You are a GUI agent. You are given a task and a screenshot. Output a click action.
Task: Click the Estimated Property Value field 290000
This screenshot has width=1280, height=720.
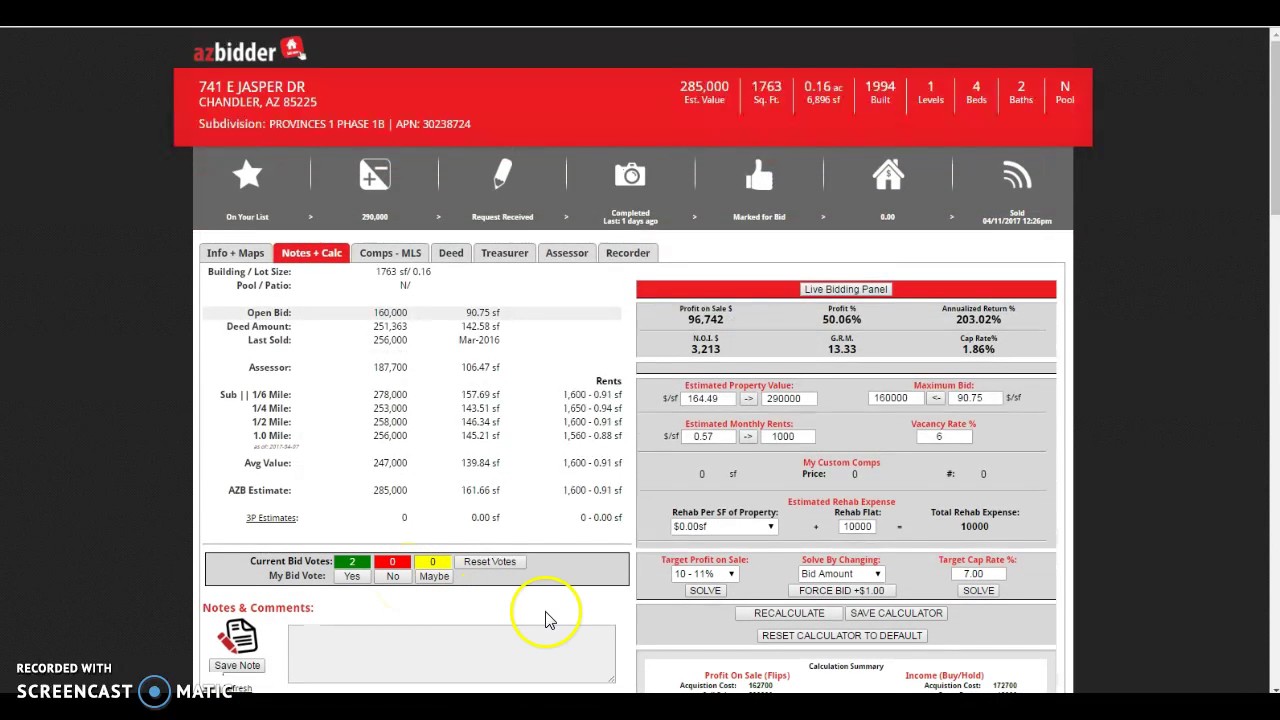tap(789, 398)
